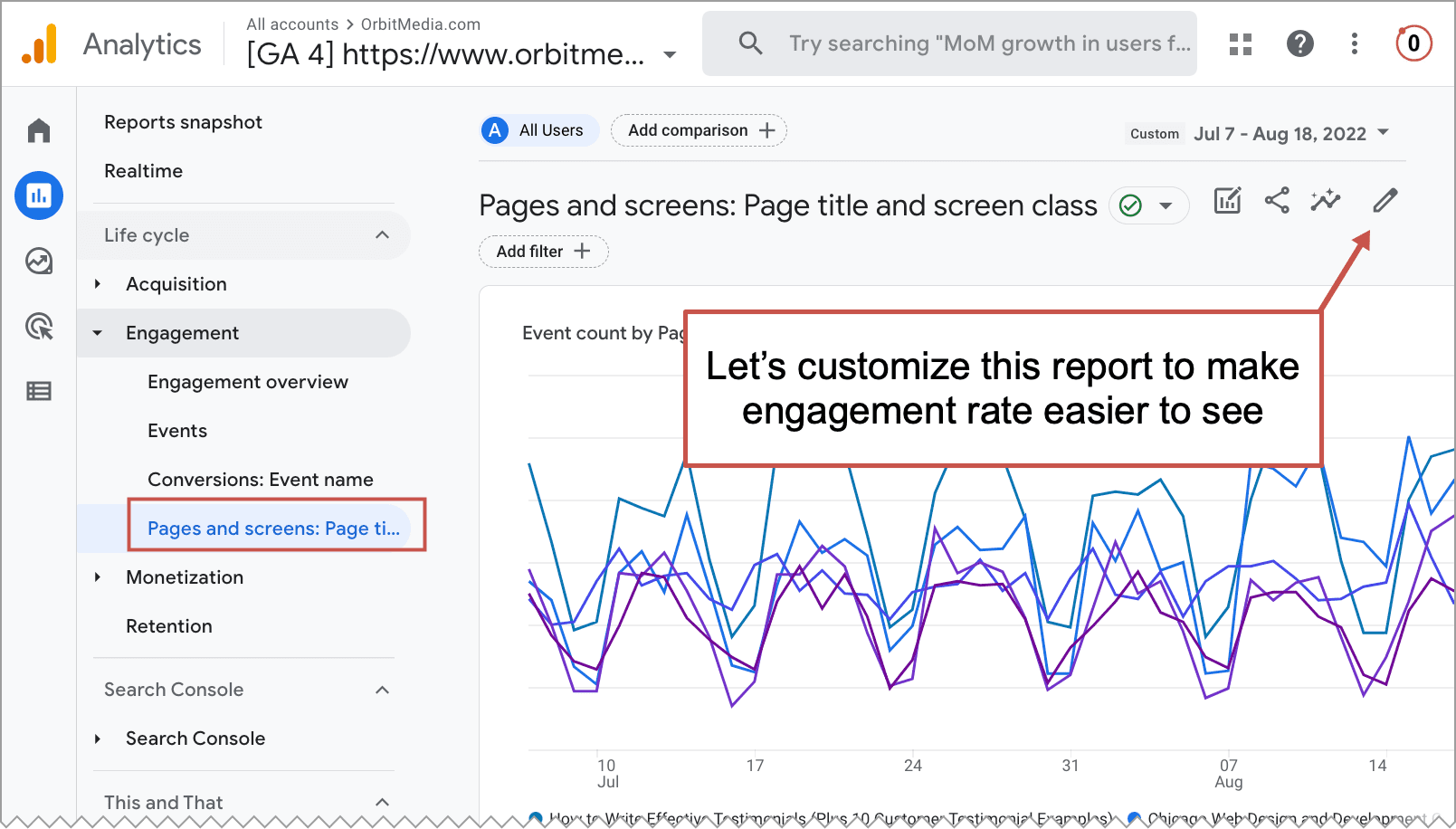Click the Add filter button

543,251
